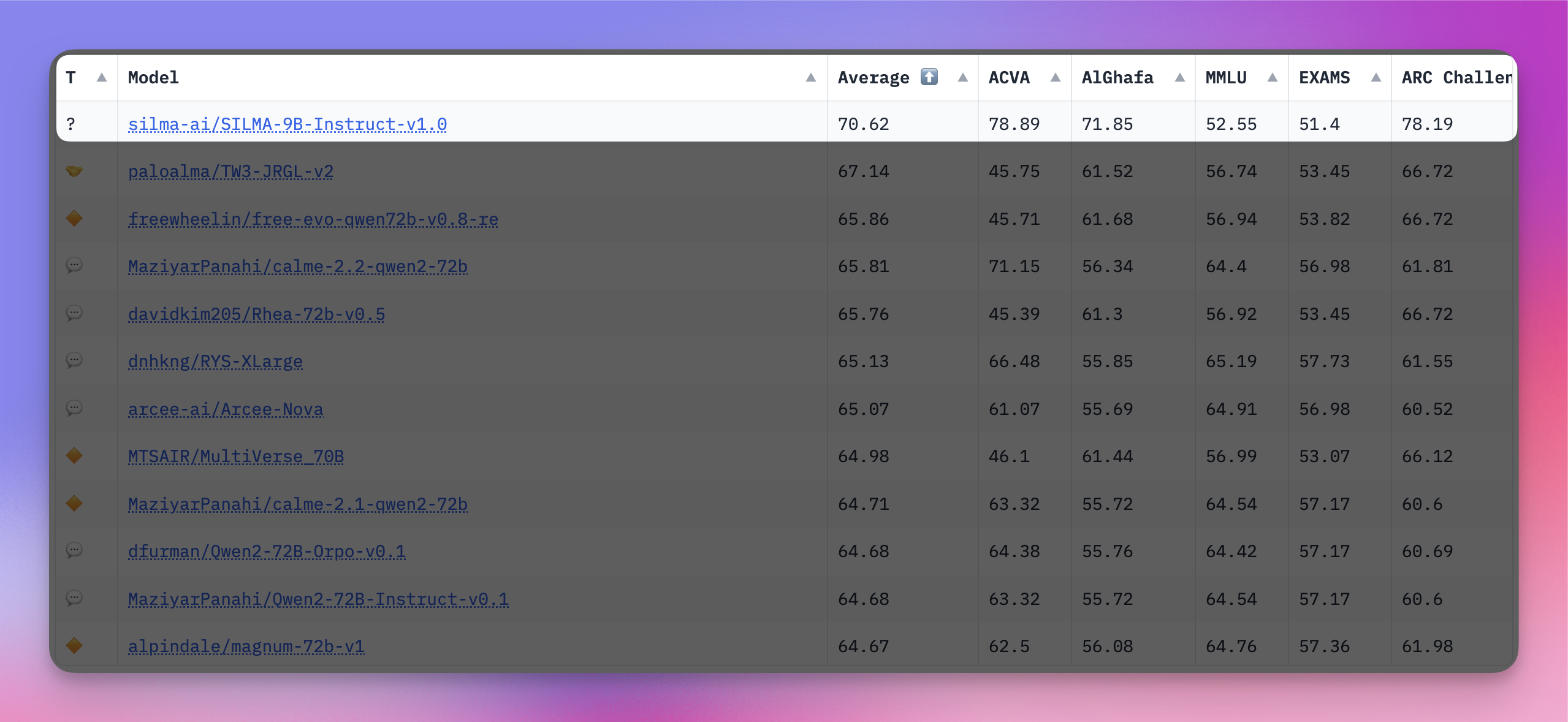Toggle sort order on the MMLU column
1568x722 pixels.
(1272, 78)
